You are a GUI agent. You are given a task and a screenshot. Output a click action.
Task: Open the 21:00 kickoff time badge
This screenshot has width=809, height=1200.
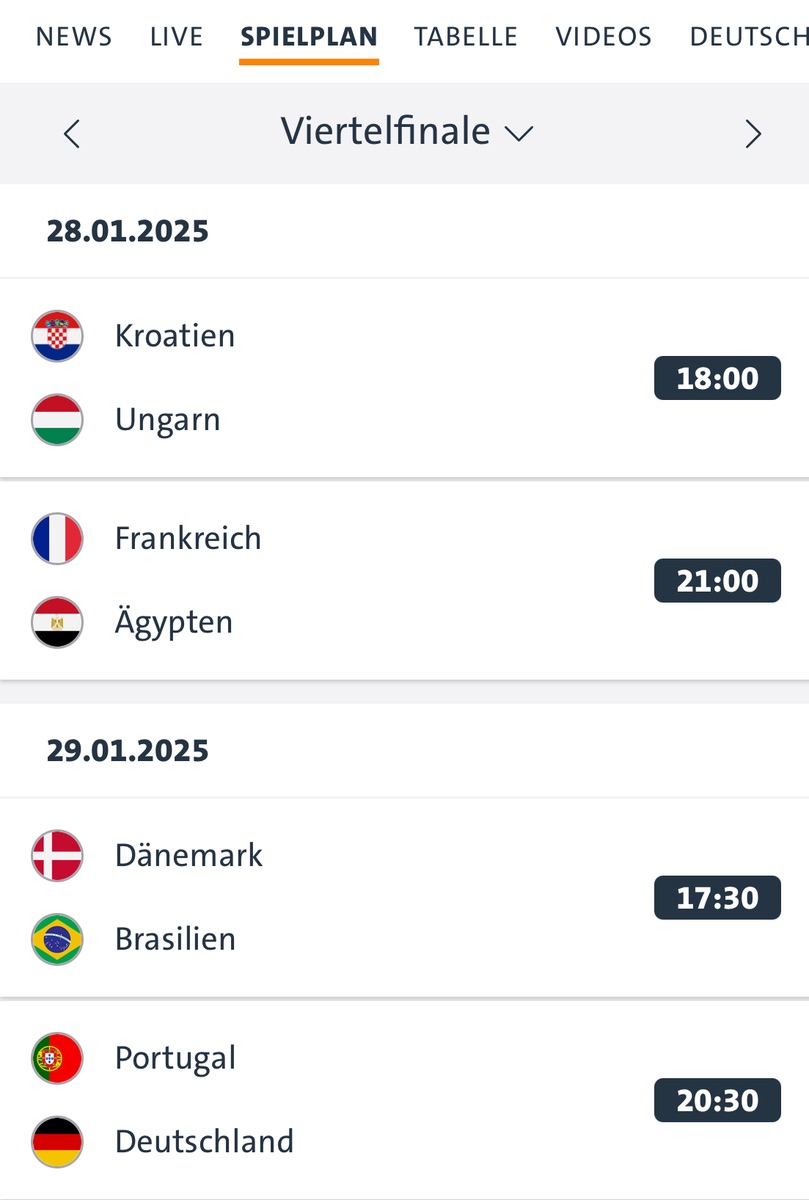[717, 581]
